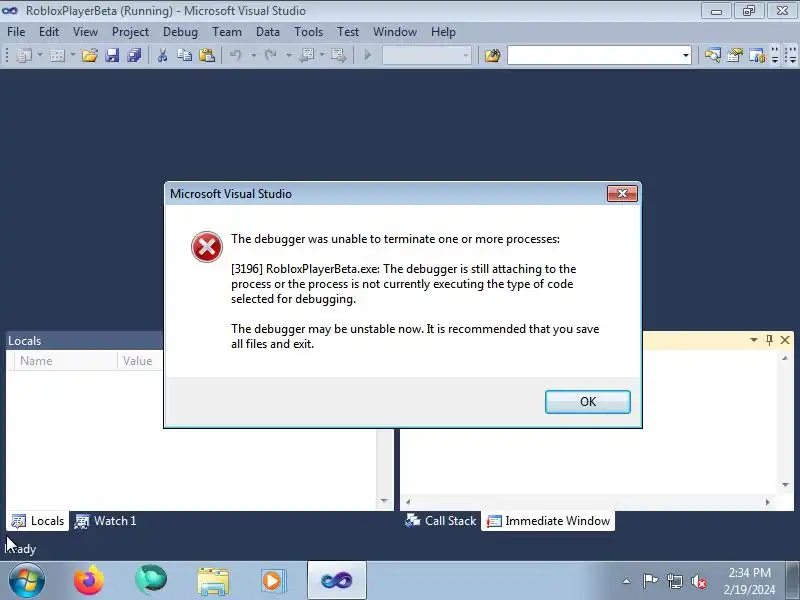Open the File menu

pos(16,32)
